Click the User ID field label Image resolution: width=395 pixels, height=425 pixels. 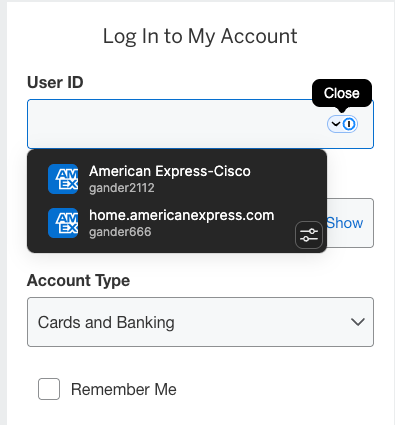pyautogui.click(x=55, y=82)
